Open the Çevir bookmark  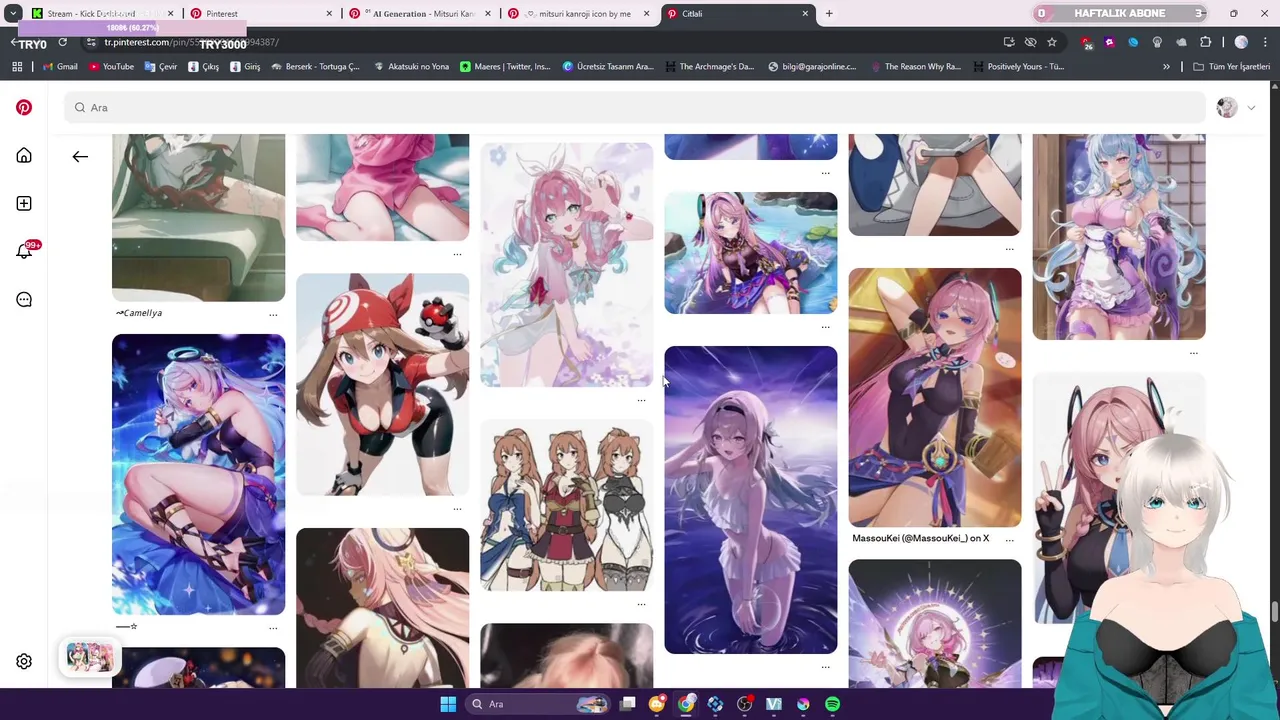160,66
